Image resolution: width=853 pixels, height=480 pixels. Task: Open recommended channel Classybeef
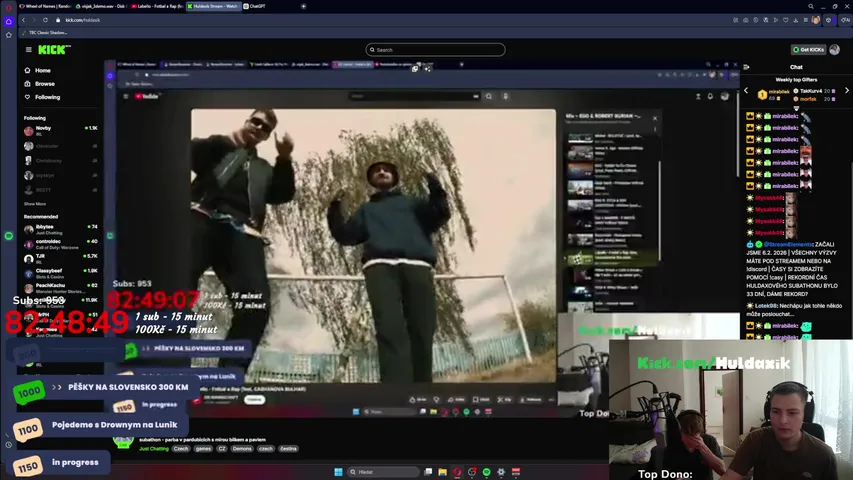click(60, 273)
